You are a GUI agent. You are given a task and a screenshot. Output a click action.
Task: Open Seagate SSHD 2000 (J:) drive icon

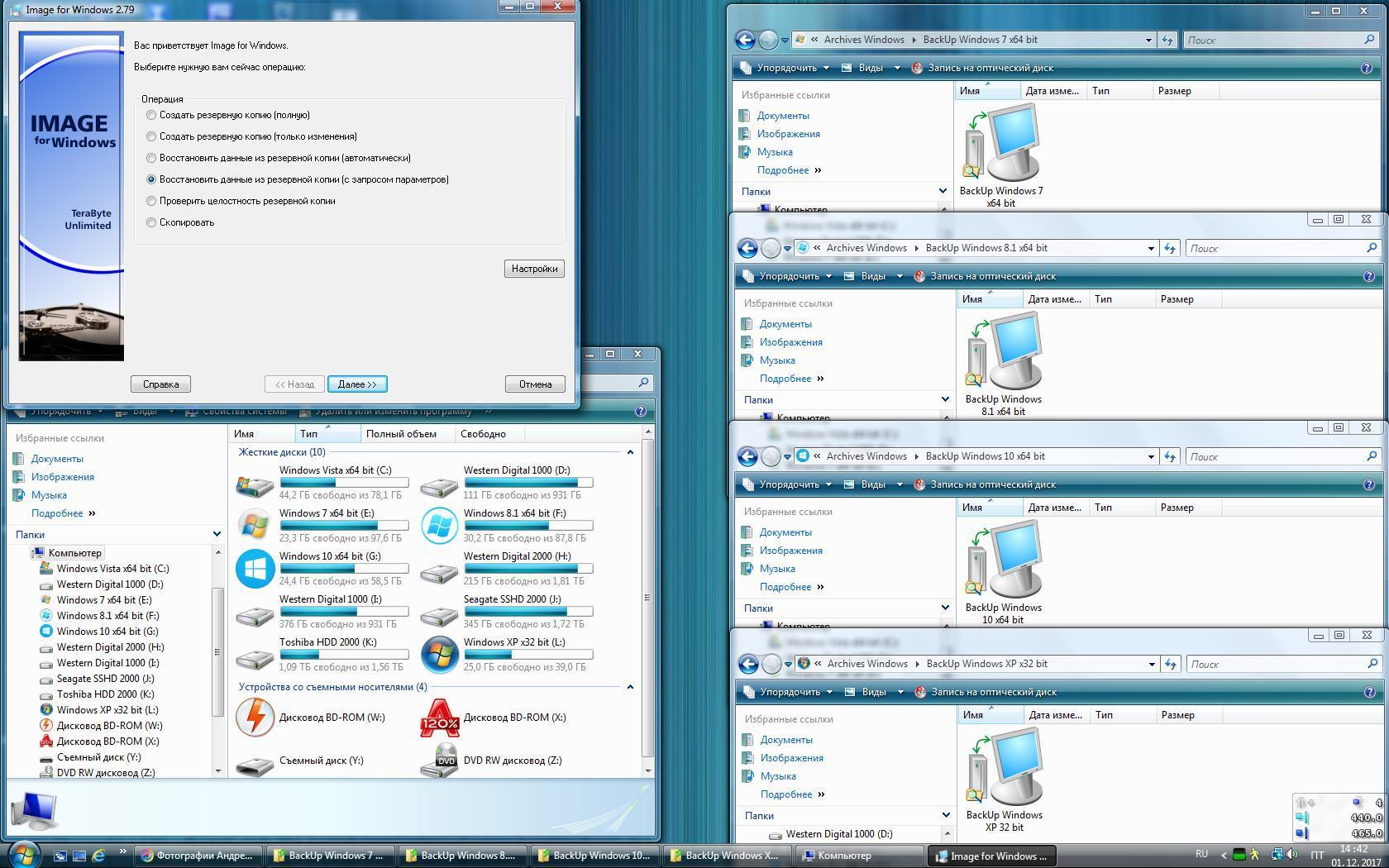click(x=439, y=615)
